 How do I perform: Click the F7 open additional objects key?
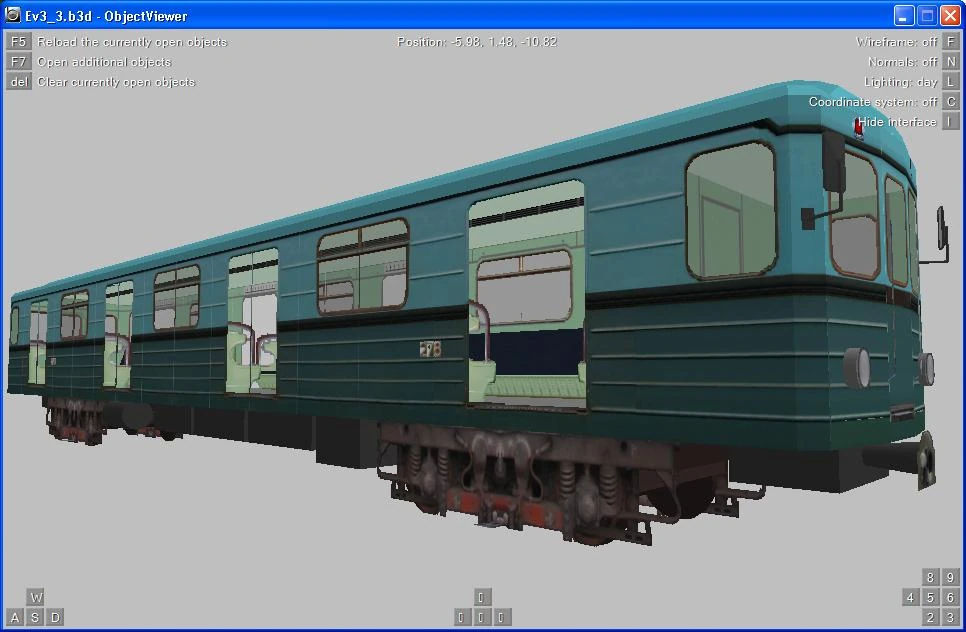coord(18,62)
